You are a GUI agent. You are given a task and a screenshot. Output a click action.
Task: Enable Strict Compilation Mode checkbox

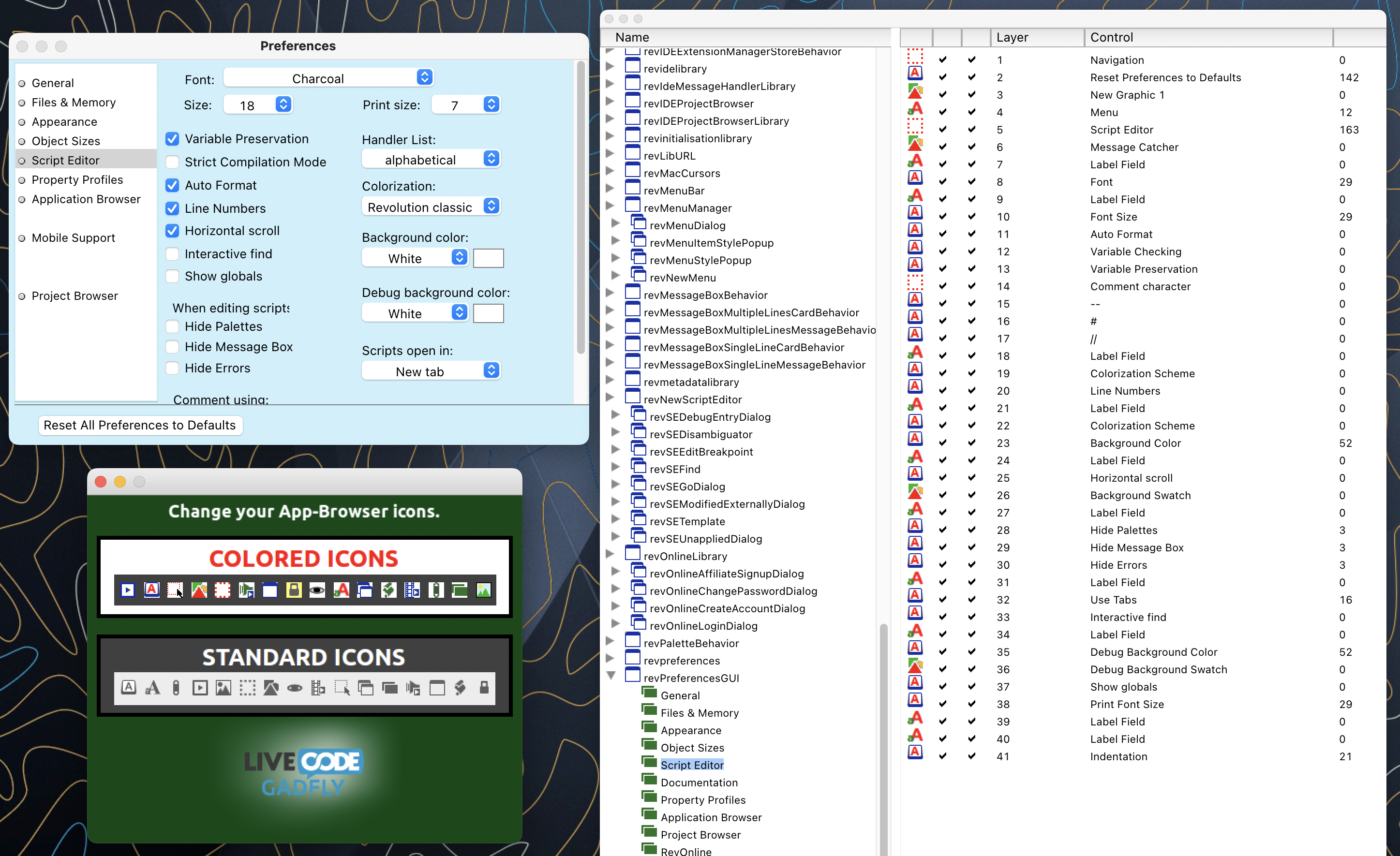[x=172, y=162]
